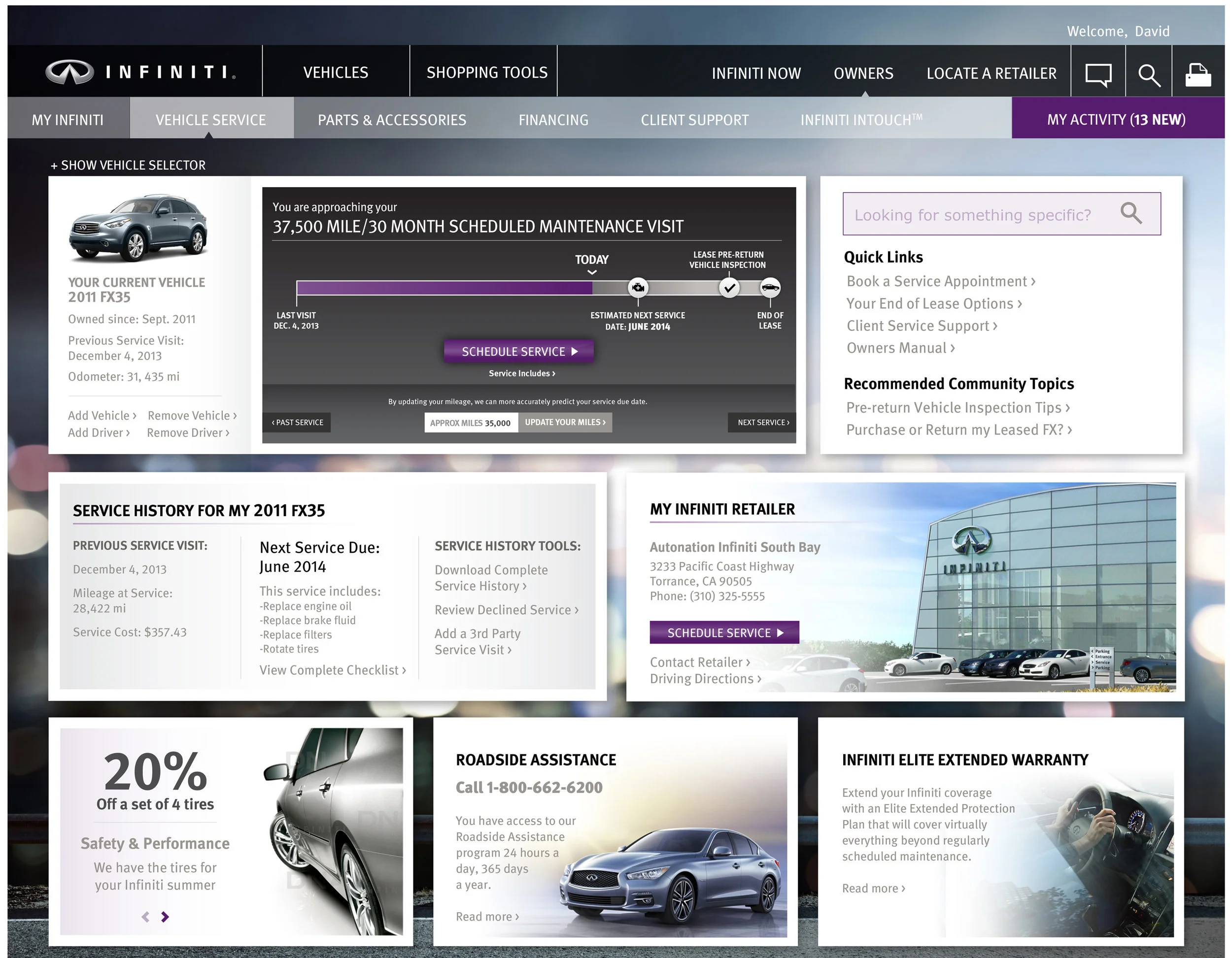Go to previous promo slide arrow
The image size is (1232, 958).
tap(145, 917)
